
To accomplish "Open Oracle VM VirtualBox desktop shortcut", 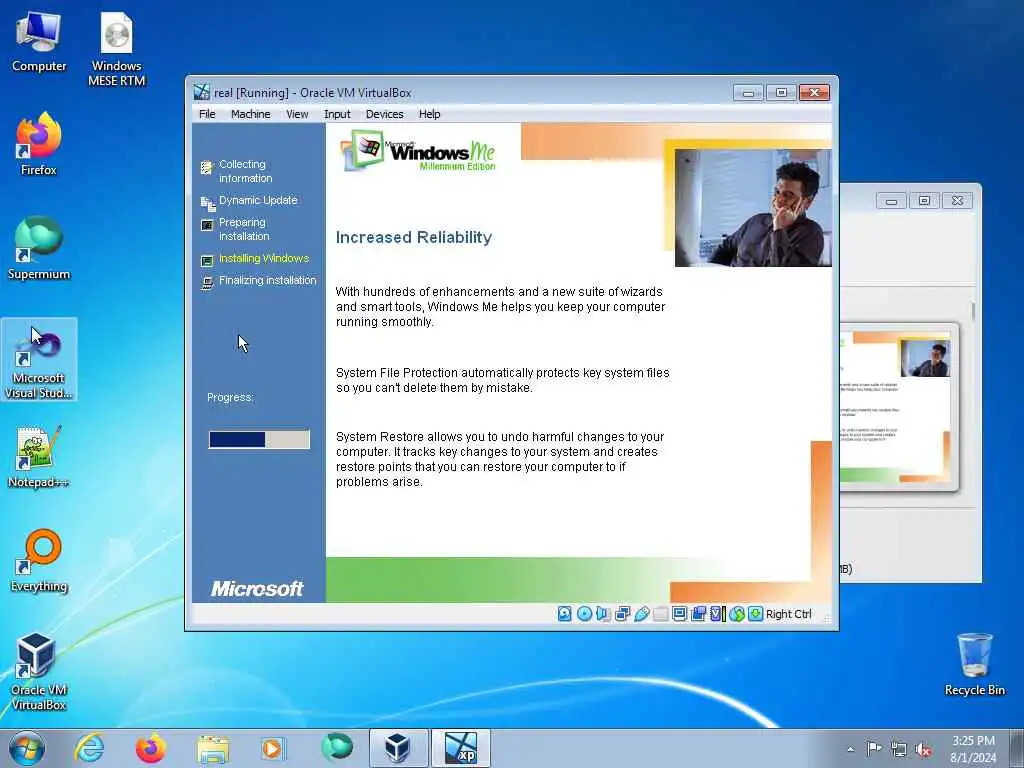I will (39, 672).
